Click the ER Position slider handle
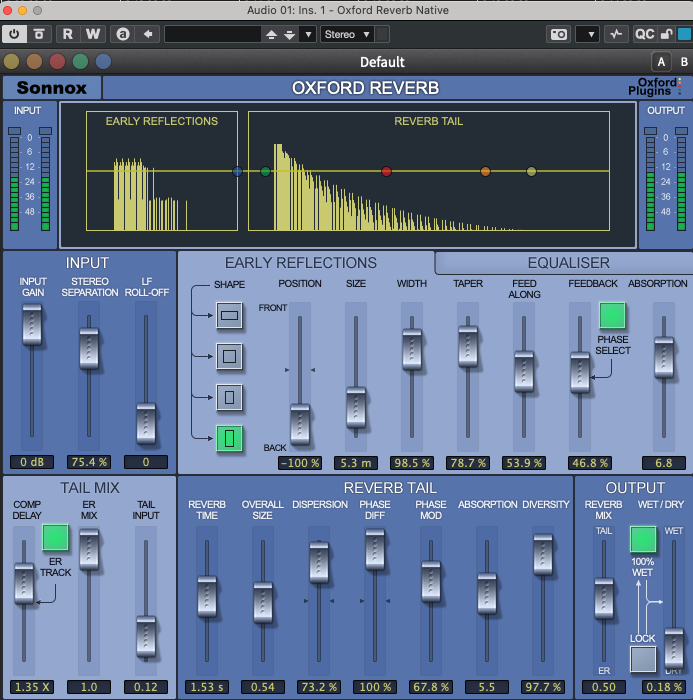 (x=300, y=425)
